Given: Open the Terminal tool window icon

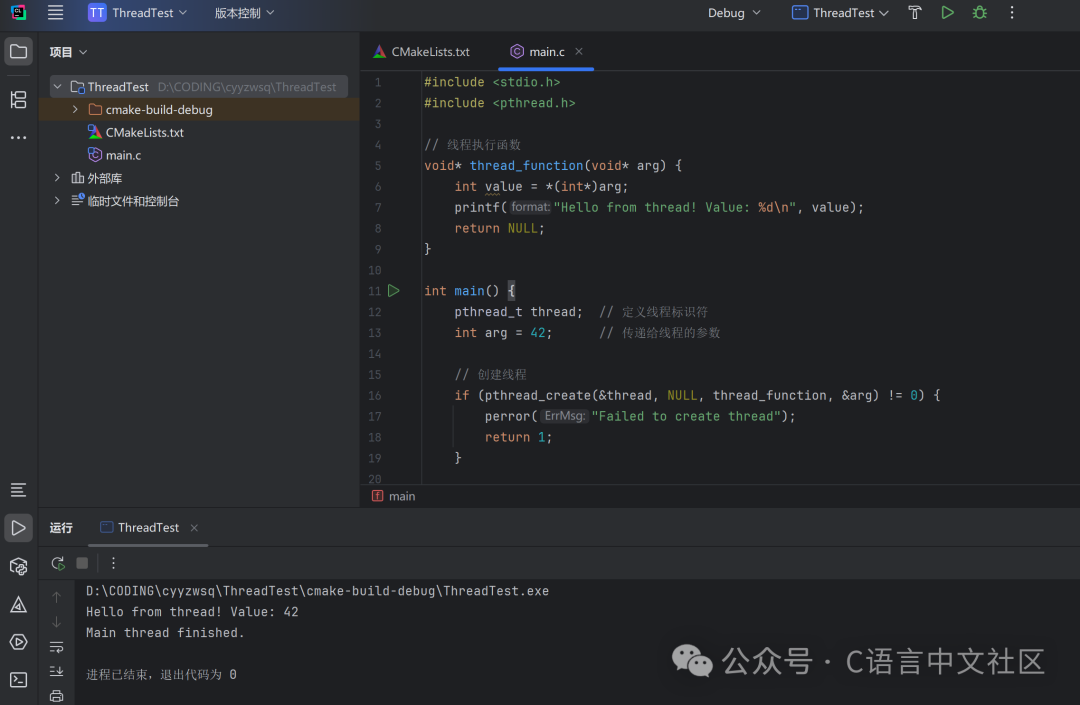Looking at the screenshot, I should click(x=19, y=680).
